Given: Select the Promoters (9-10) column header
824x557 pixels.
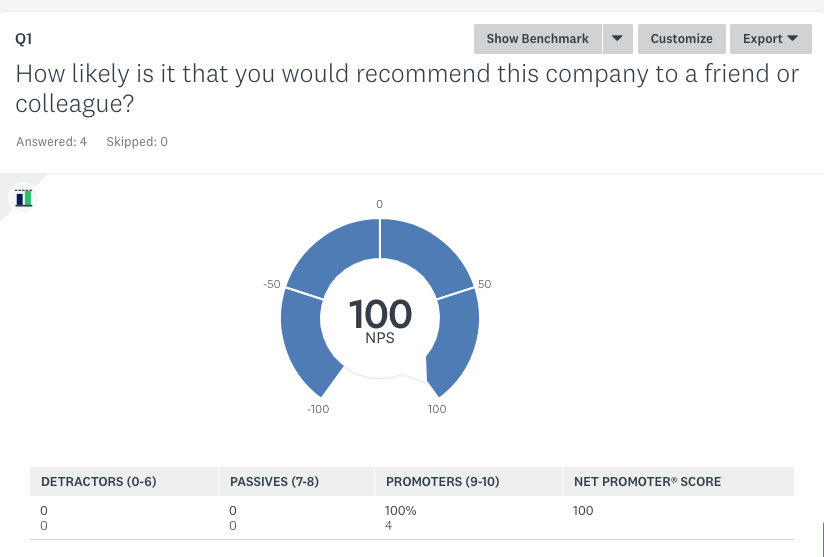Looking at the screenshot, I should click(x=468, y=481).
